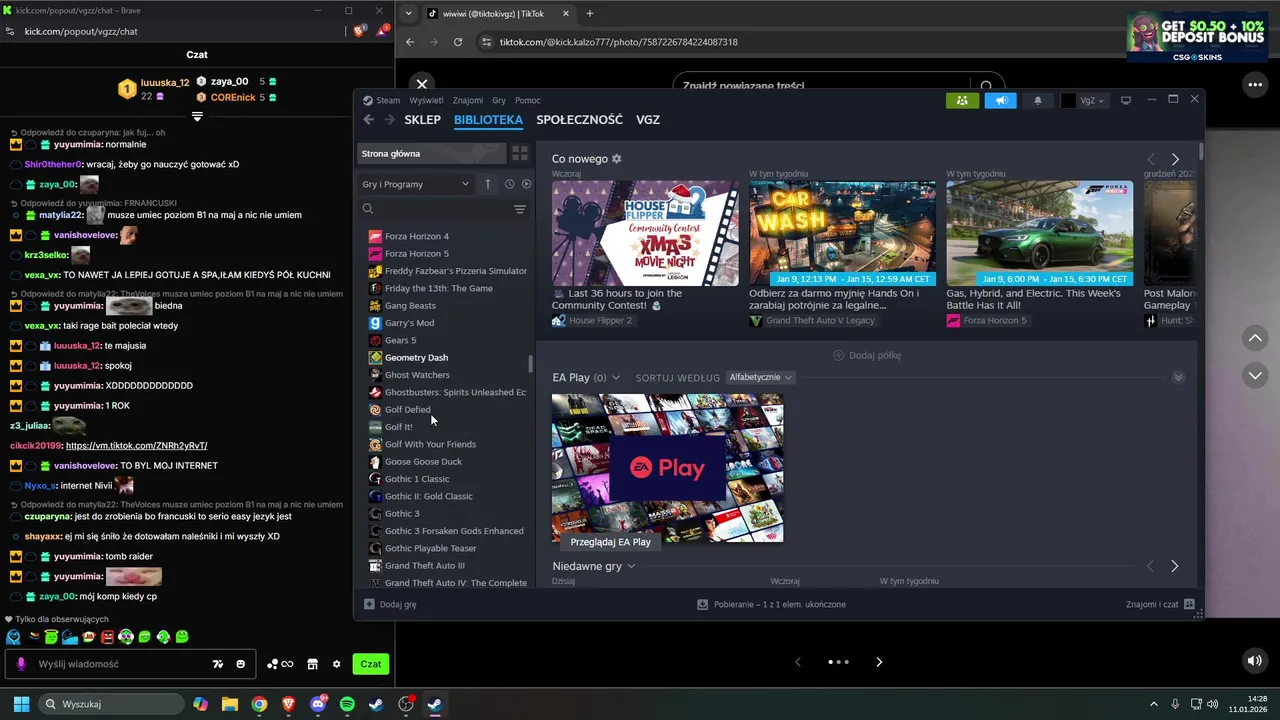Image resolution: width=1280 pixels, height=720 pixels.
Task: Close the TikTok photo viewer X
Action: point(422,85)
